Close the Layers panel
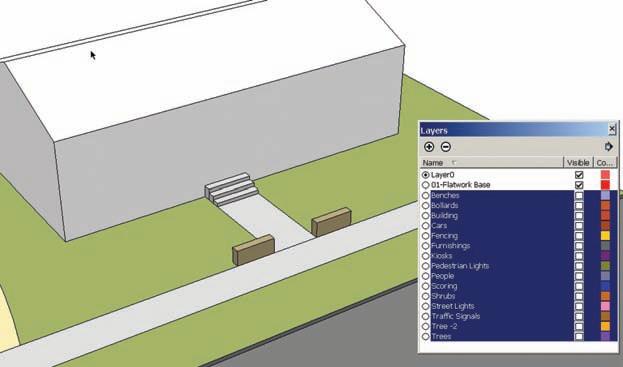The width and height of the screenshot is (623, 367). coord(612,129)
